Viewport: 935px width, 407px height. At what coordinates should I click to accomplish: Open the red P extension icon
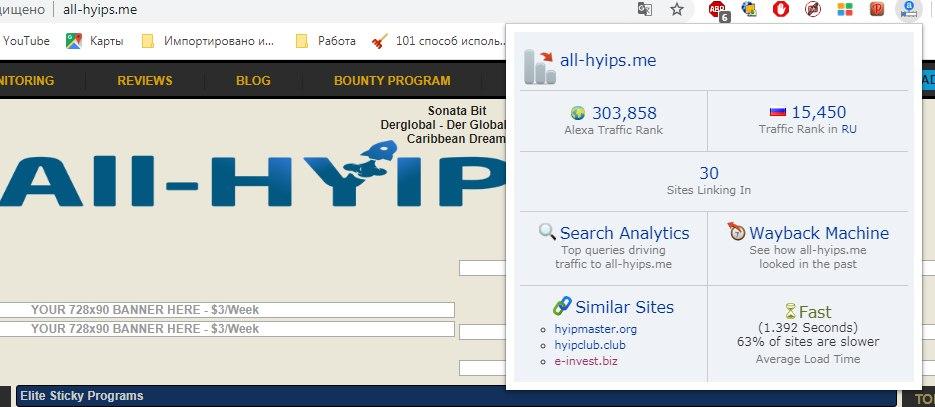876,9
